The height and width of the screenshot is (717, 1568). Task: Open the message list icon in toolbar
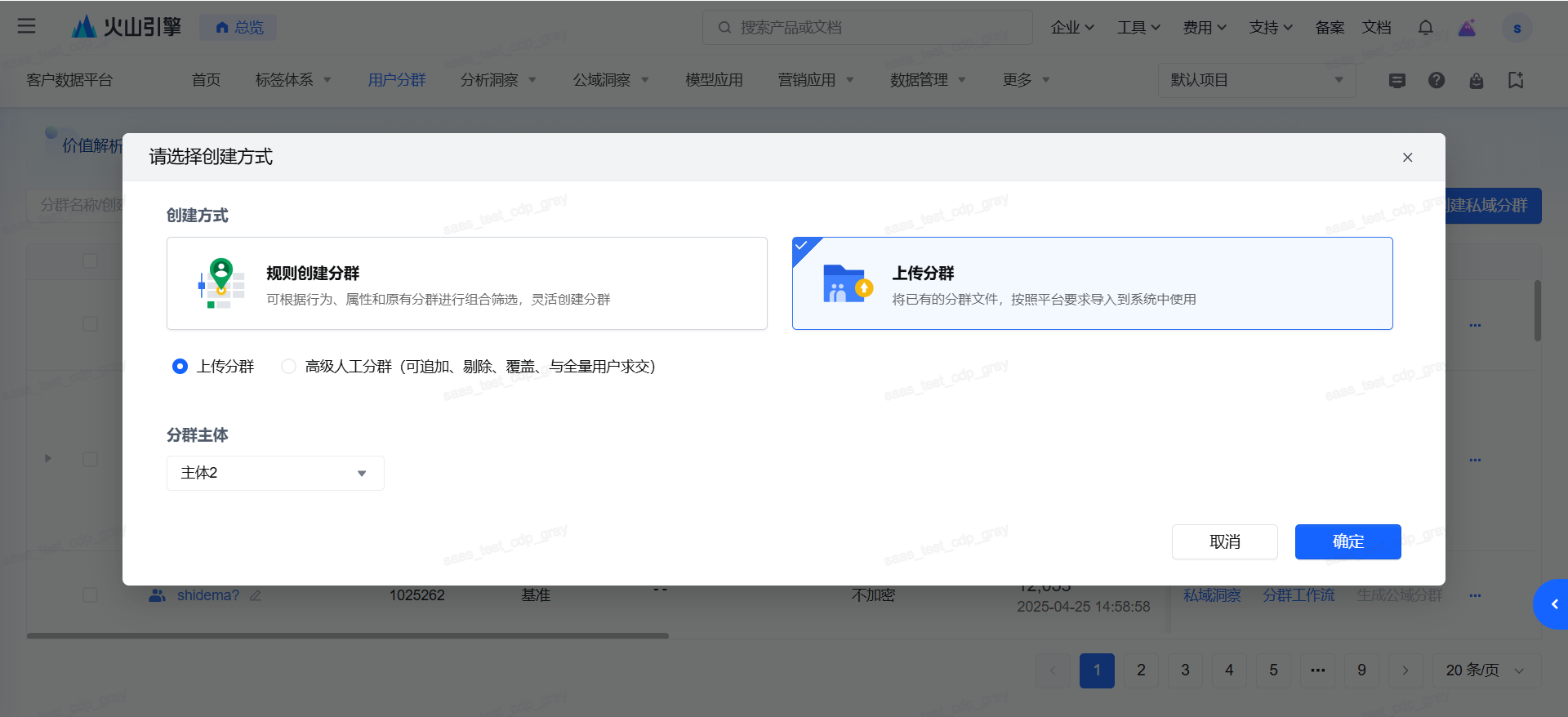point(1397,80)
